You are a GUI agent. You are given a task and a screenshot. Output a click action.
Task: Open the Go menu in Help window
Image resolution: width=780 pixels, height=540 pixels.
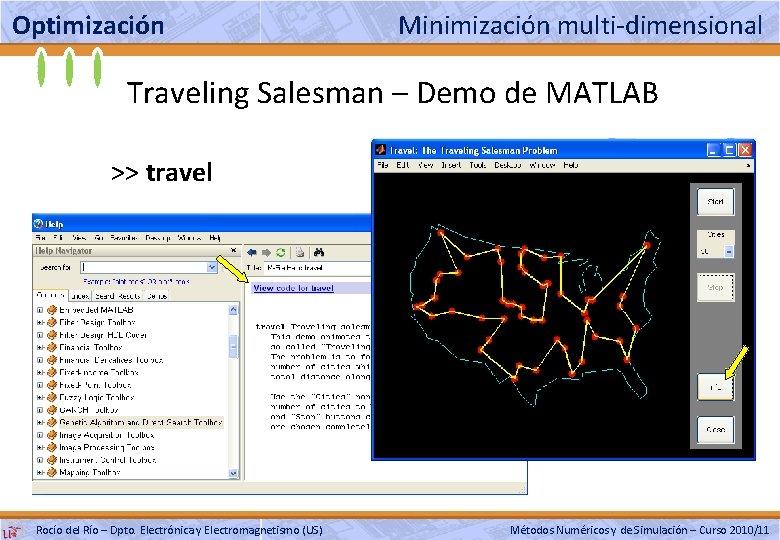coord(98,238)
